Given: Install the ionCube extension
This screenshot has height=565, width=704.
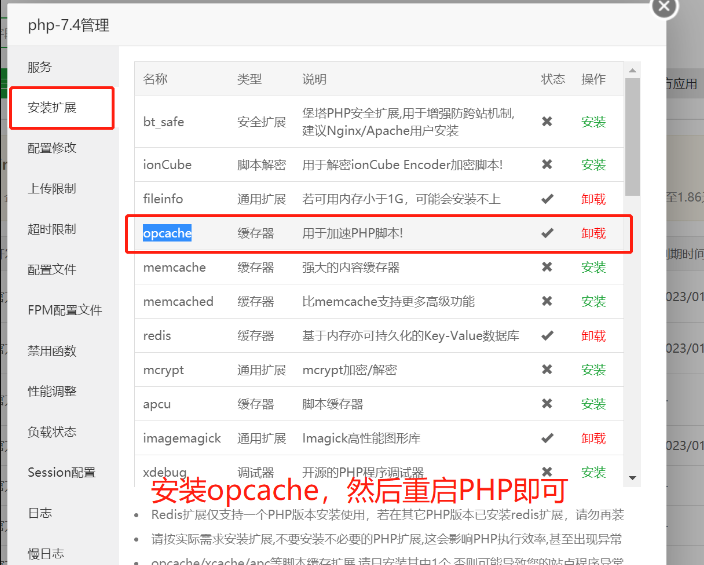Looking at the screenshot, I should [x=594, y=165].
